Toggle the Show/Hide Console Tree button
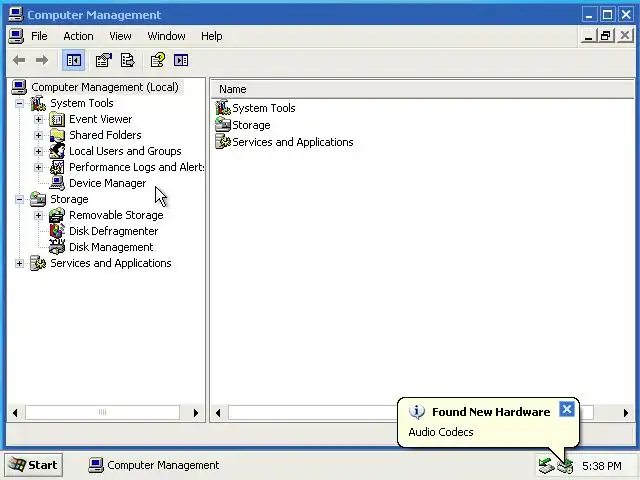The height and width of the screenshot is (480, 640). click(x=73, y=60)
